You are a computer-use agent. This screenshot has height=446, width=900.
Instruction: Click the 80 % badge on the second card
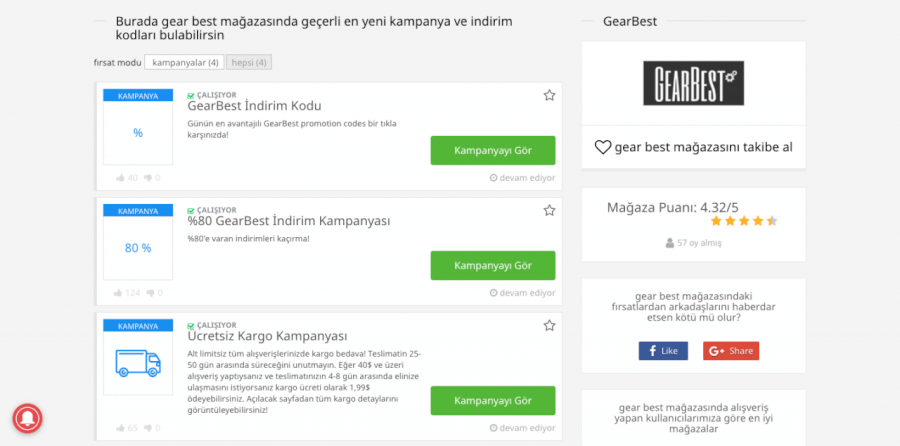coord(138,248)
